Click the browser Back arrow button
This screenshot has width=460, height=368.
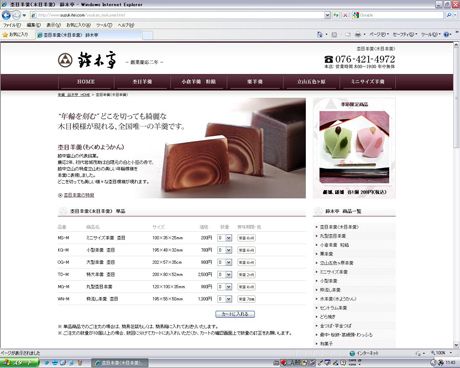[x=6, y=15]
